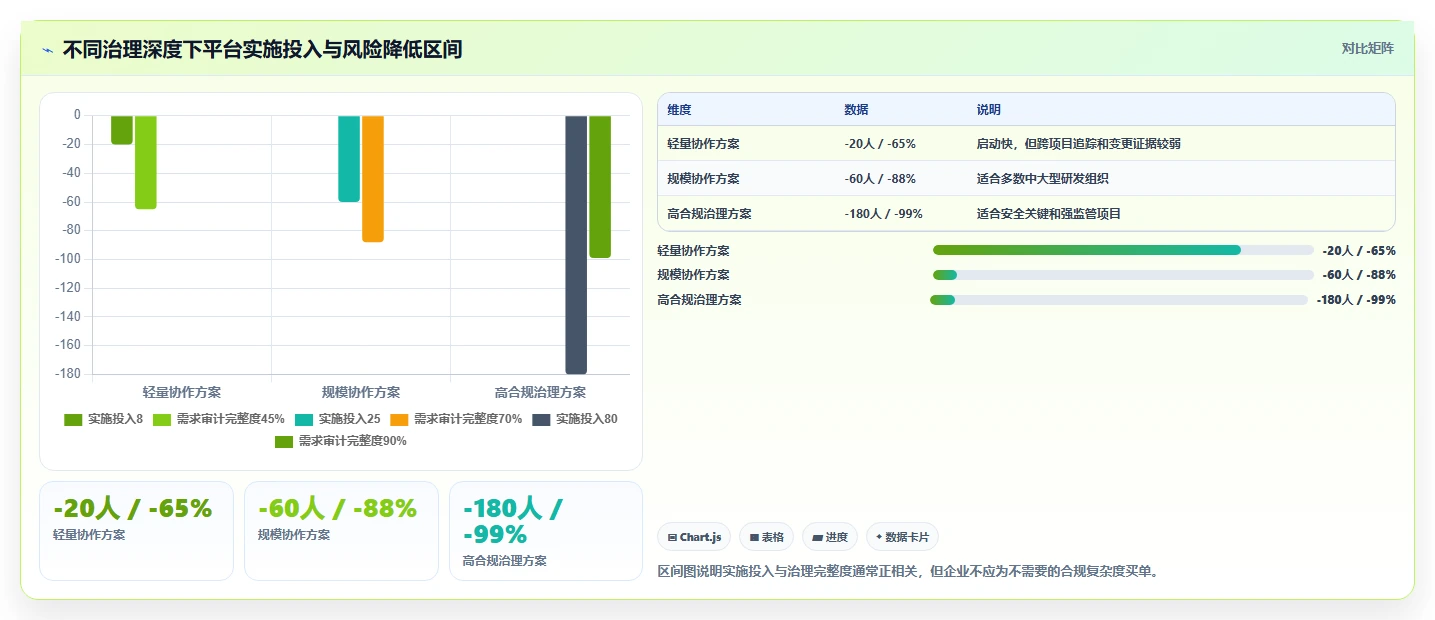This screenshot has height=620, width=1435.
Task: Click the -180人 / -99% data card
Action: (546, 531)
